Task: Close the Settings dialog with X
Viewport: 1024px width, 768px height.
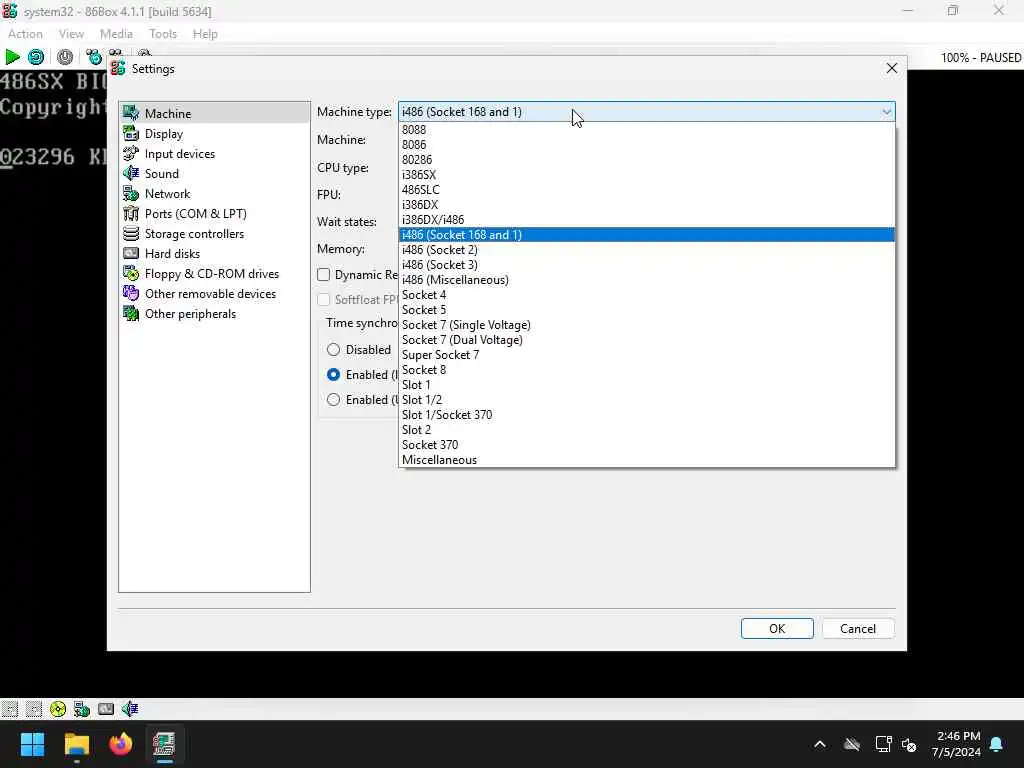Action: click(891, 68)
